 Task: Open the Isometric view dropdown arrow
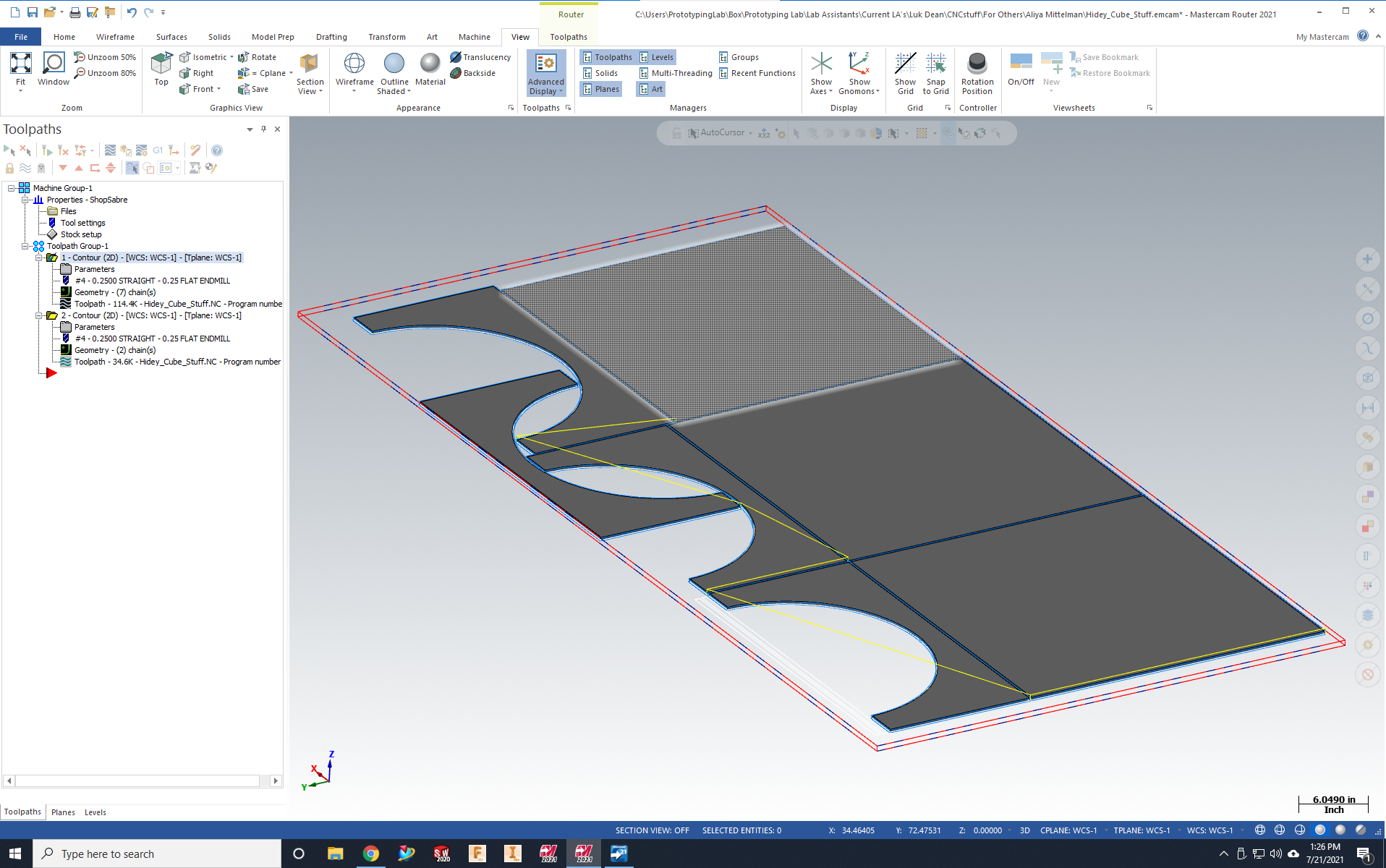point(231,57)
